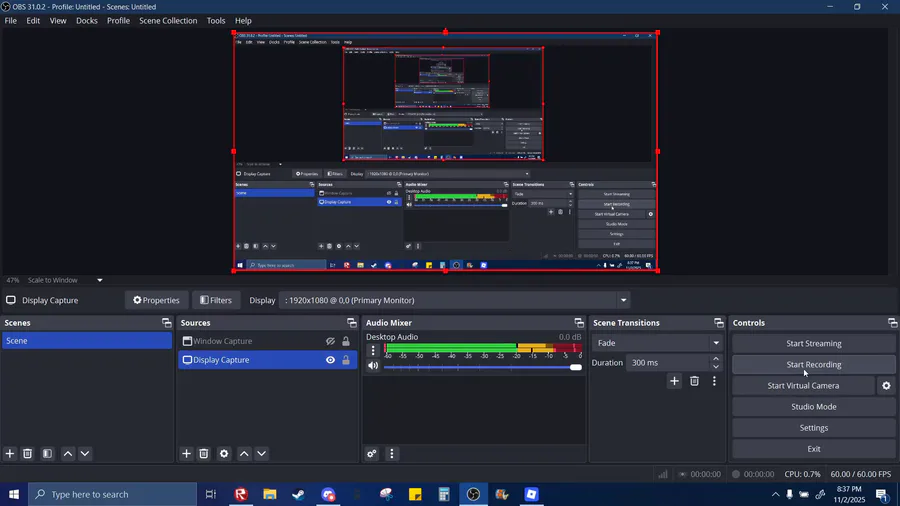Pop out the Sources dock icon
Screen dimensions: 900x506
[x=352, y=322]
